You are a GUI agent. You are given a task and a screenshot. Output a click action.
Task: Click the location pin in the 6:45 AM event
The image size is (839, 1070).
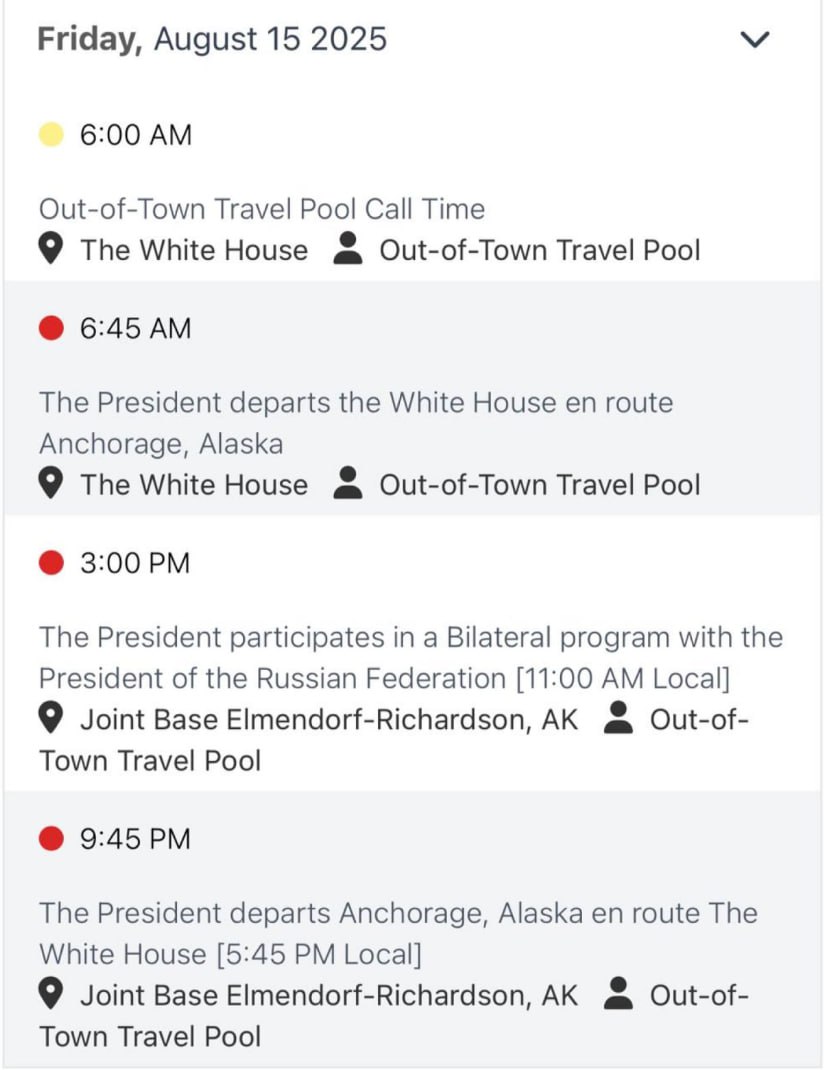point(52,485)
